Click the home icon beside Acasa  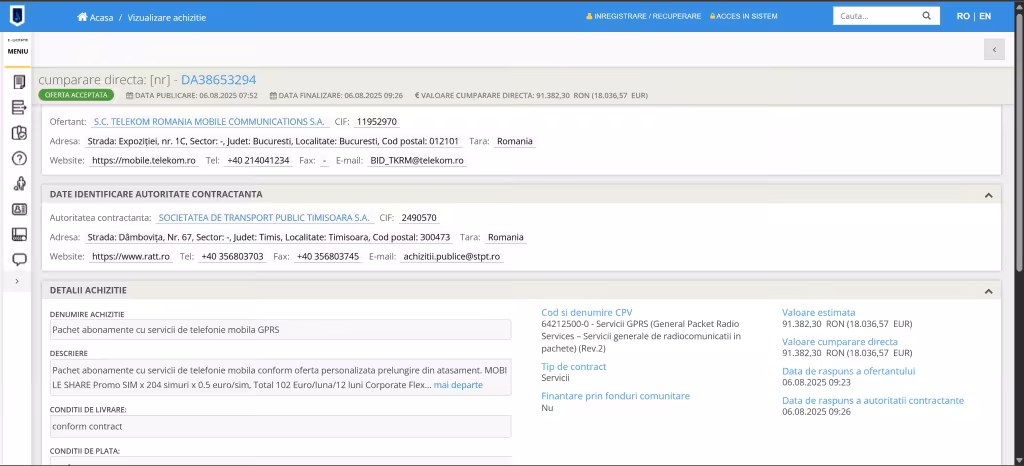coord(82,17)
